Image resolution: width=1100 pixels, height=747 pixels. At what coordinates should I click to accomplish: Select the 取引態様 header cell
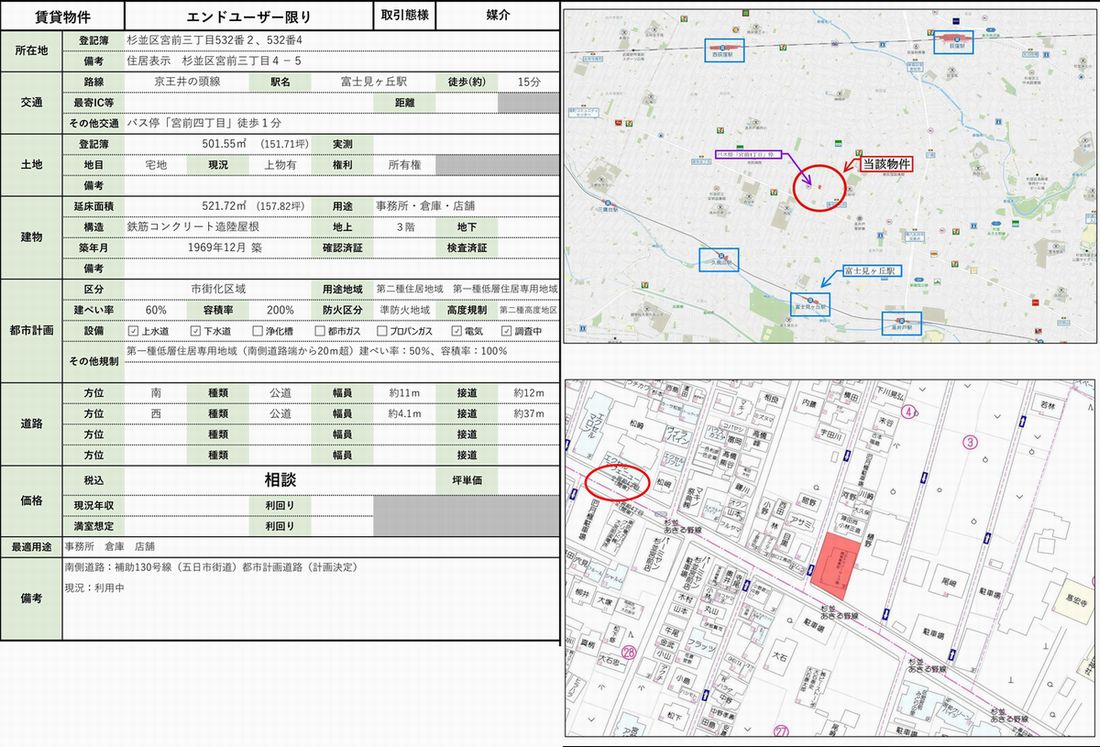pyautogui.click(x=405, y=16)
